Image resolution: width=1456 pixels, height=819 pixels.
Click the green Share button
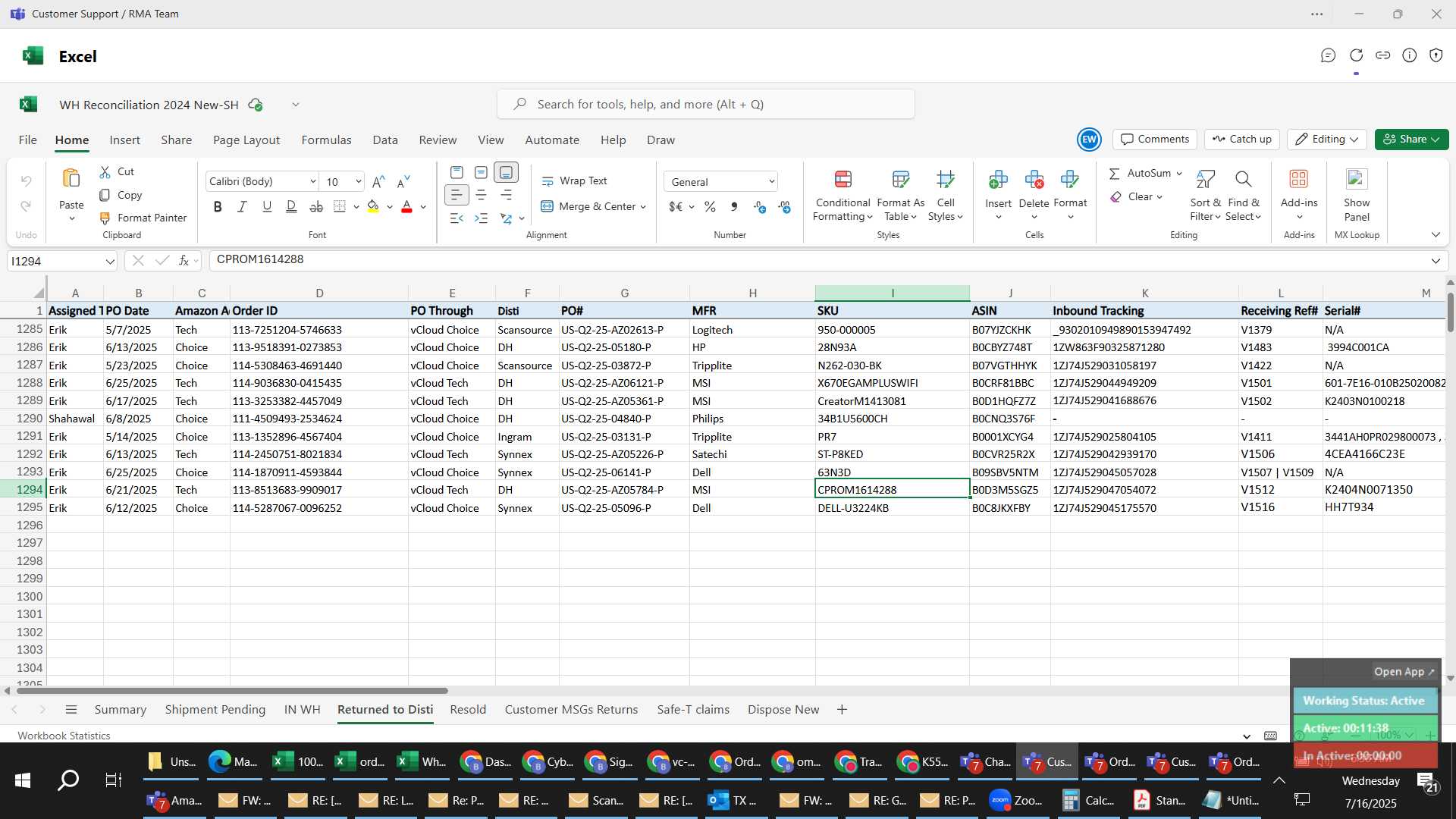coord(1411,140)
